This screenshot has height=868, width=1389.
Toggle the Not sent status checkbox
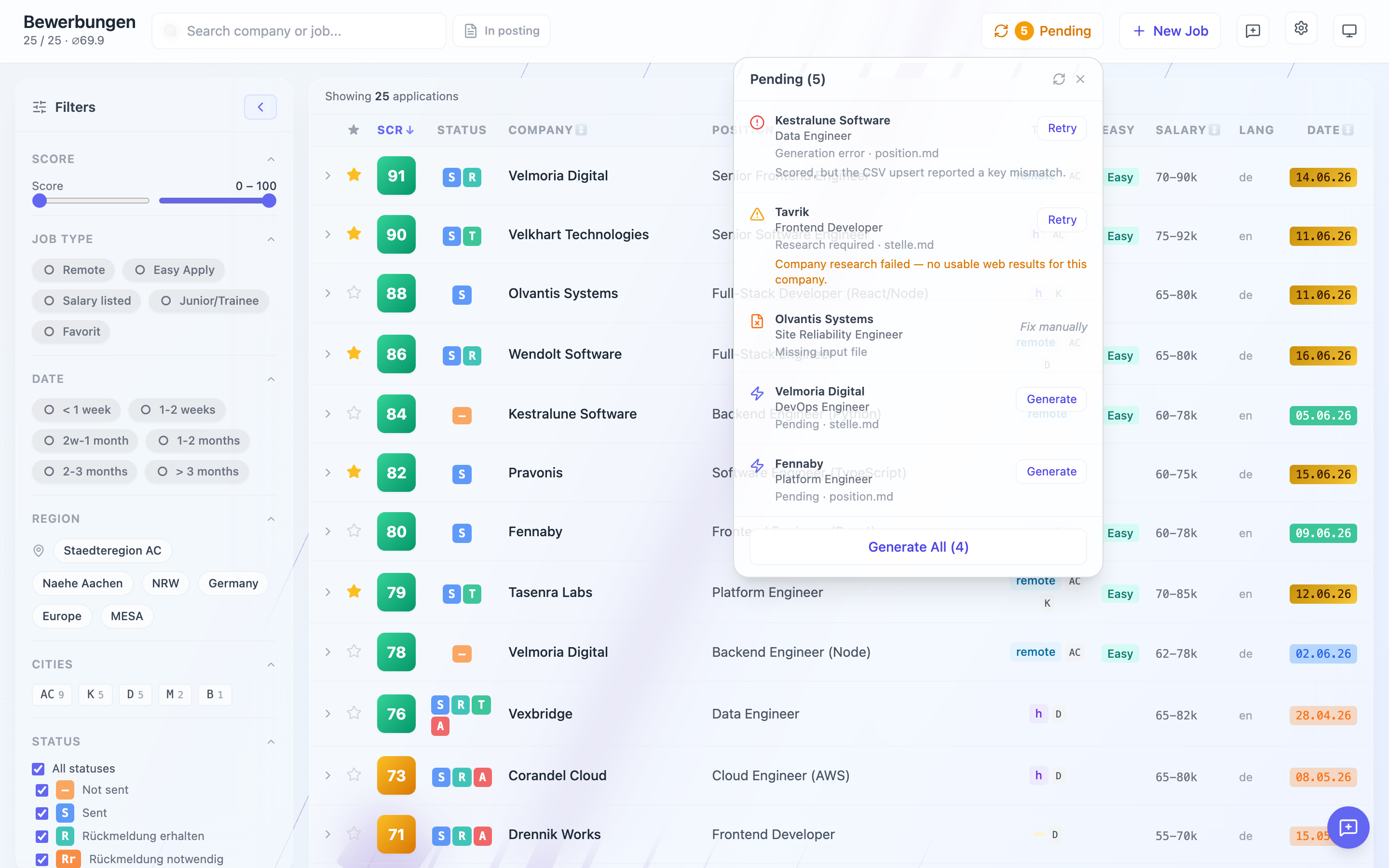click(42, 790)
